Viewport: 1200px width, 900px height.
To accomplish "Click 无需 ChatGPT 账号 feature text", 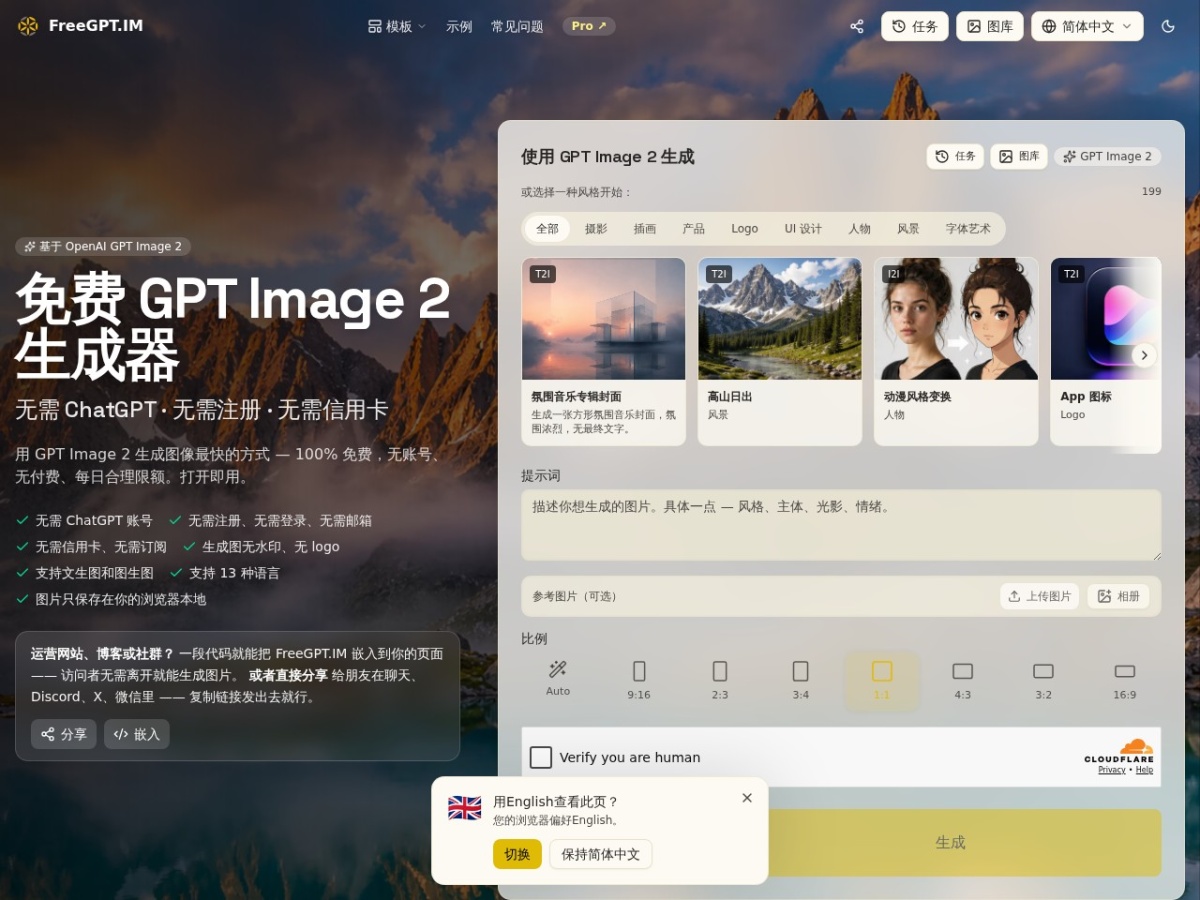I will coord(94,521).
